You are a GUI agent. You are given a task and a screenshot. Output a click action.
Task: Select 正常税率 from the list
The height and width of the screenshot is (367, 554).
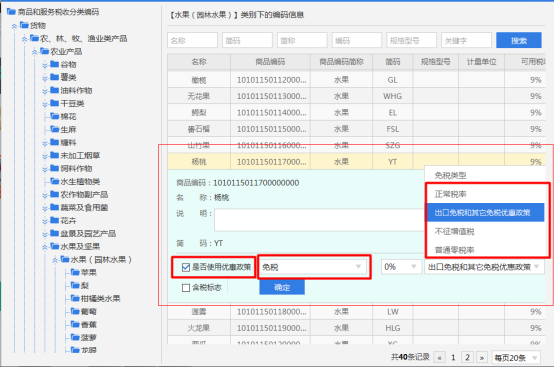point(485,194)
